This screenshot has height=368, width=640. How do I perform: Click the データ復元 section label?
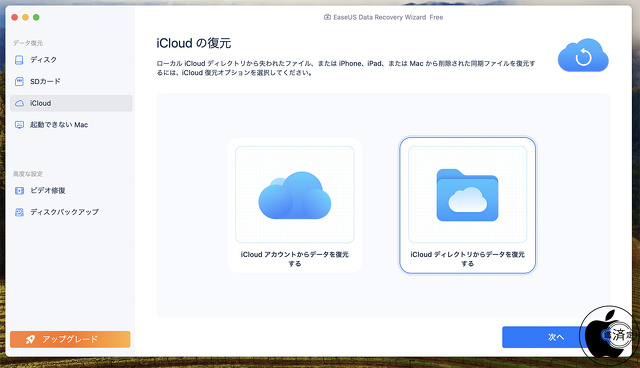(28, 43)
